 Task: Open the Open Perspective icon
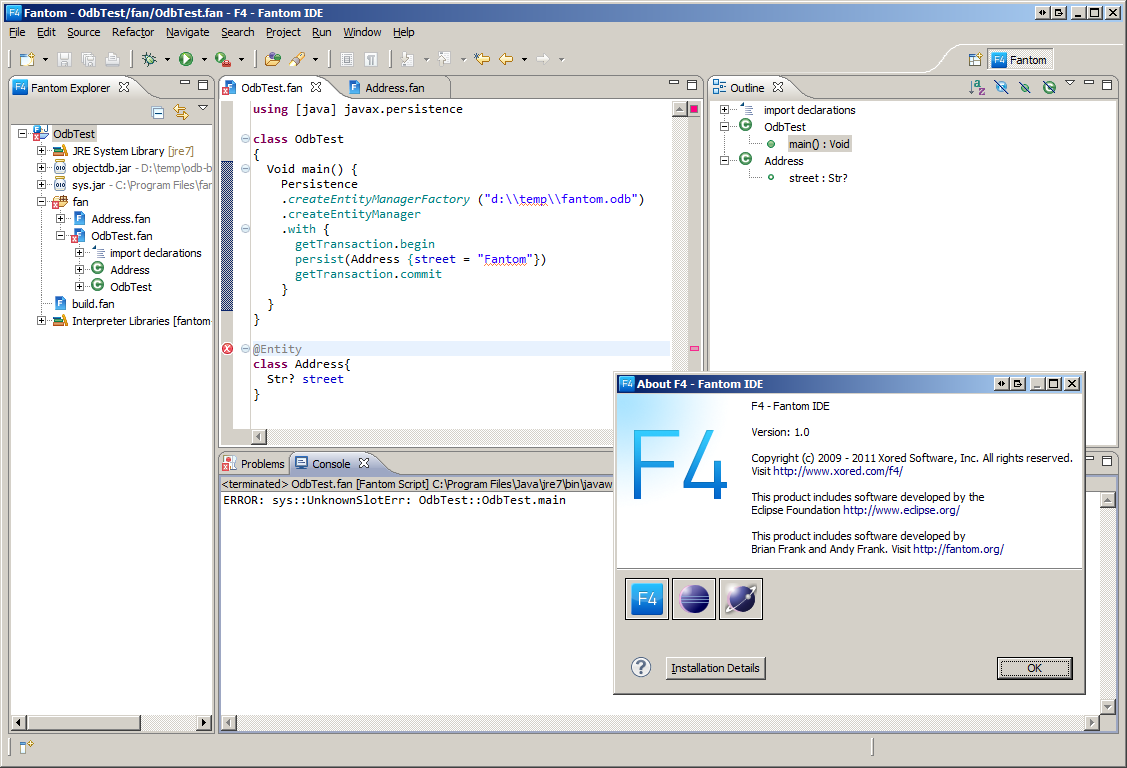(975, 60)
